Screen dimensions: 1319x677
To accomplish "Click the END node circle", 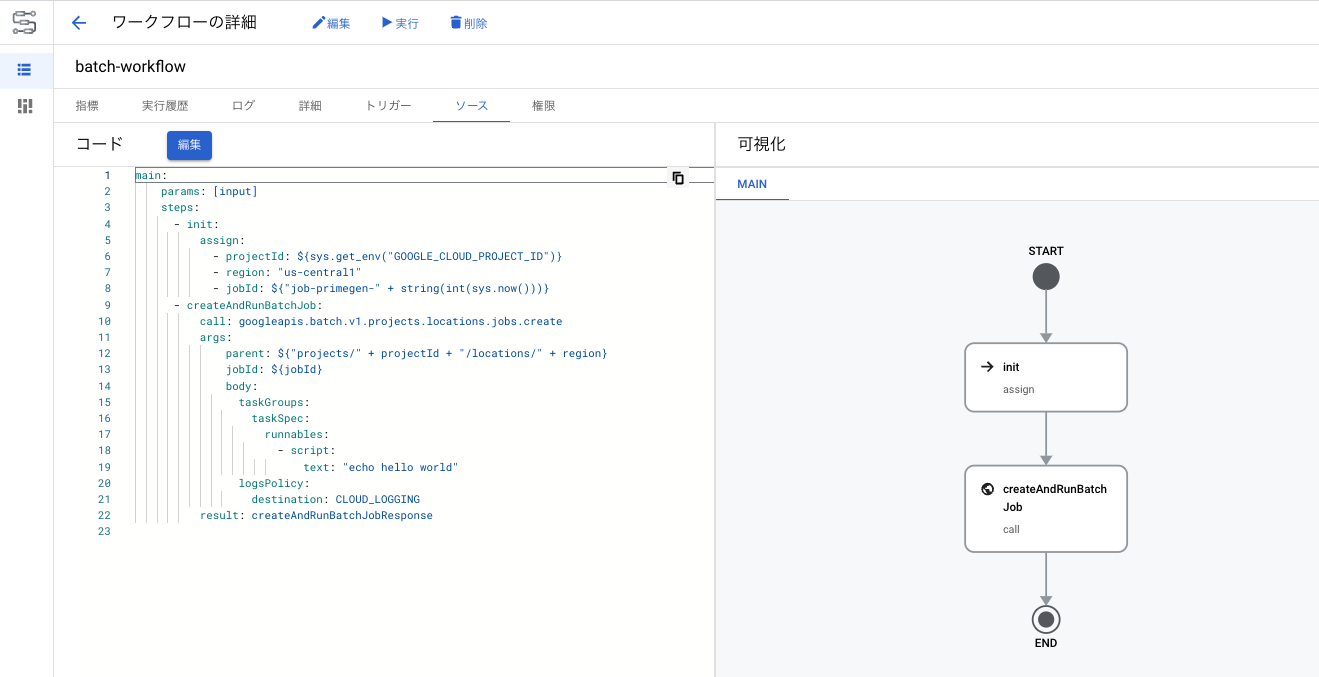I will (1046, 620).
